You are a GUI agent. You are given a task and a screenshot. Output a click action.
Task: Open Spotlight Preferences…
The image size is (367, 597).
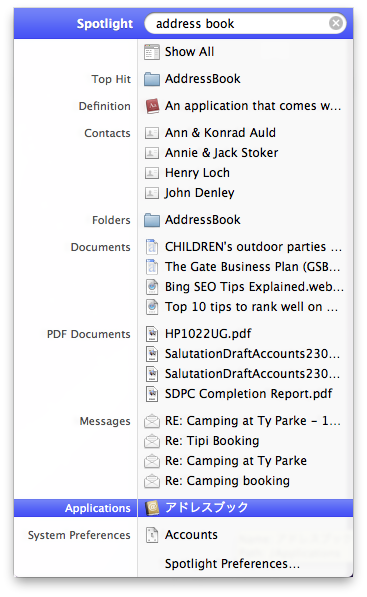click(x=232, y=564)
